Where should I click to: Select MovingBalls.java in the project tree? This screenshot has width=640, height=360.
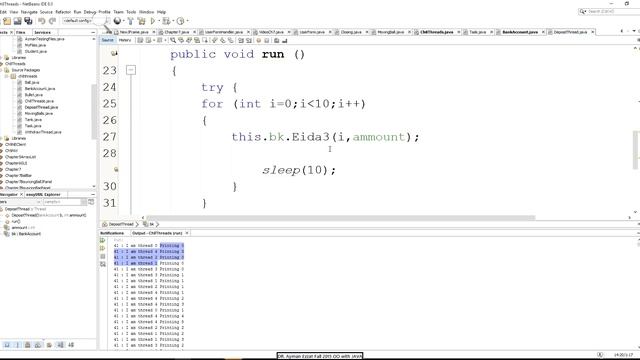[x=38, y=113]
